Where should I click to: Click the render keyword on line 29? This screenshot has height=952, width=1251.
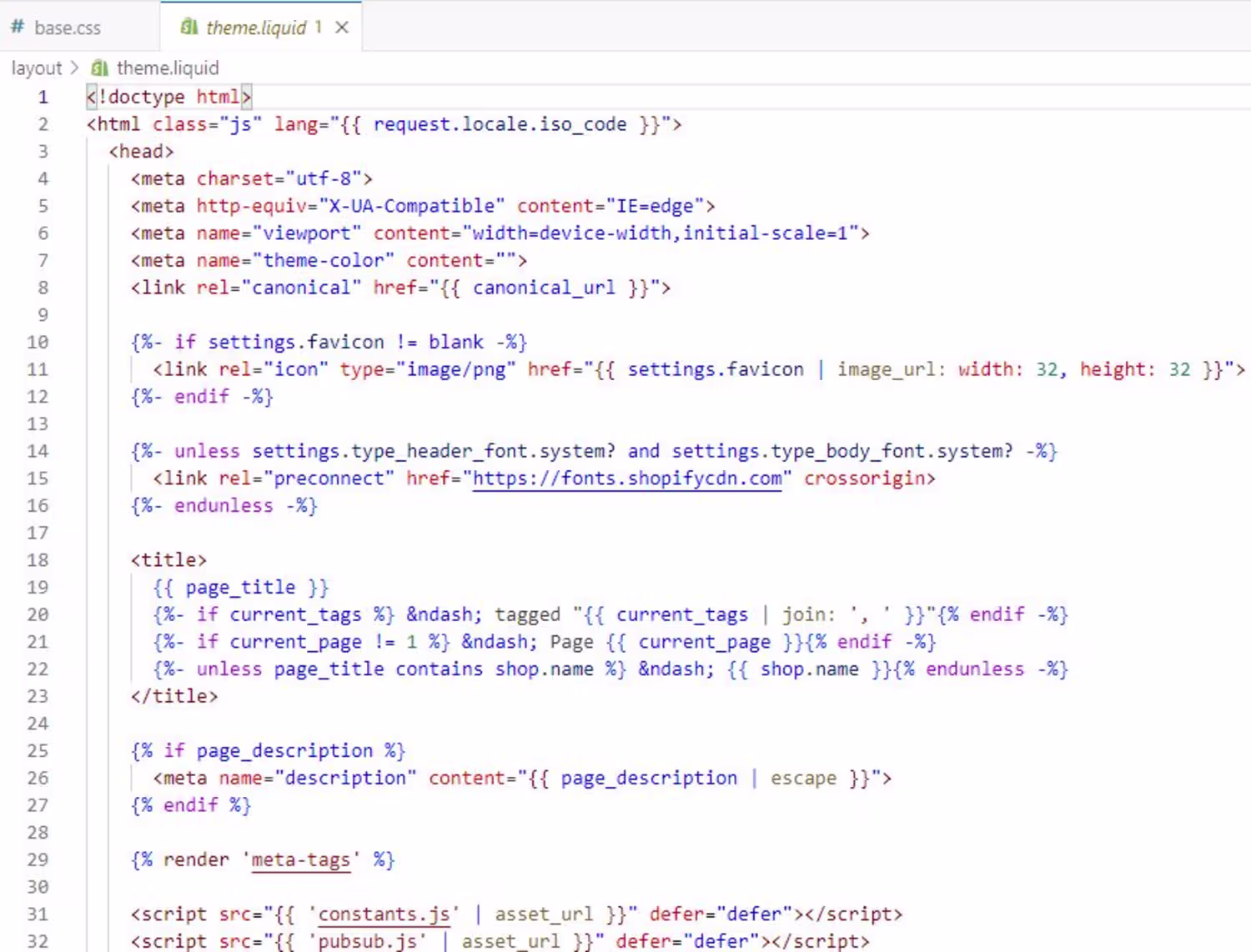point(196,859)
